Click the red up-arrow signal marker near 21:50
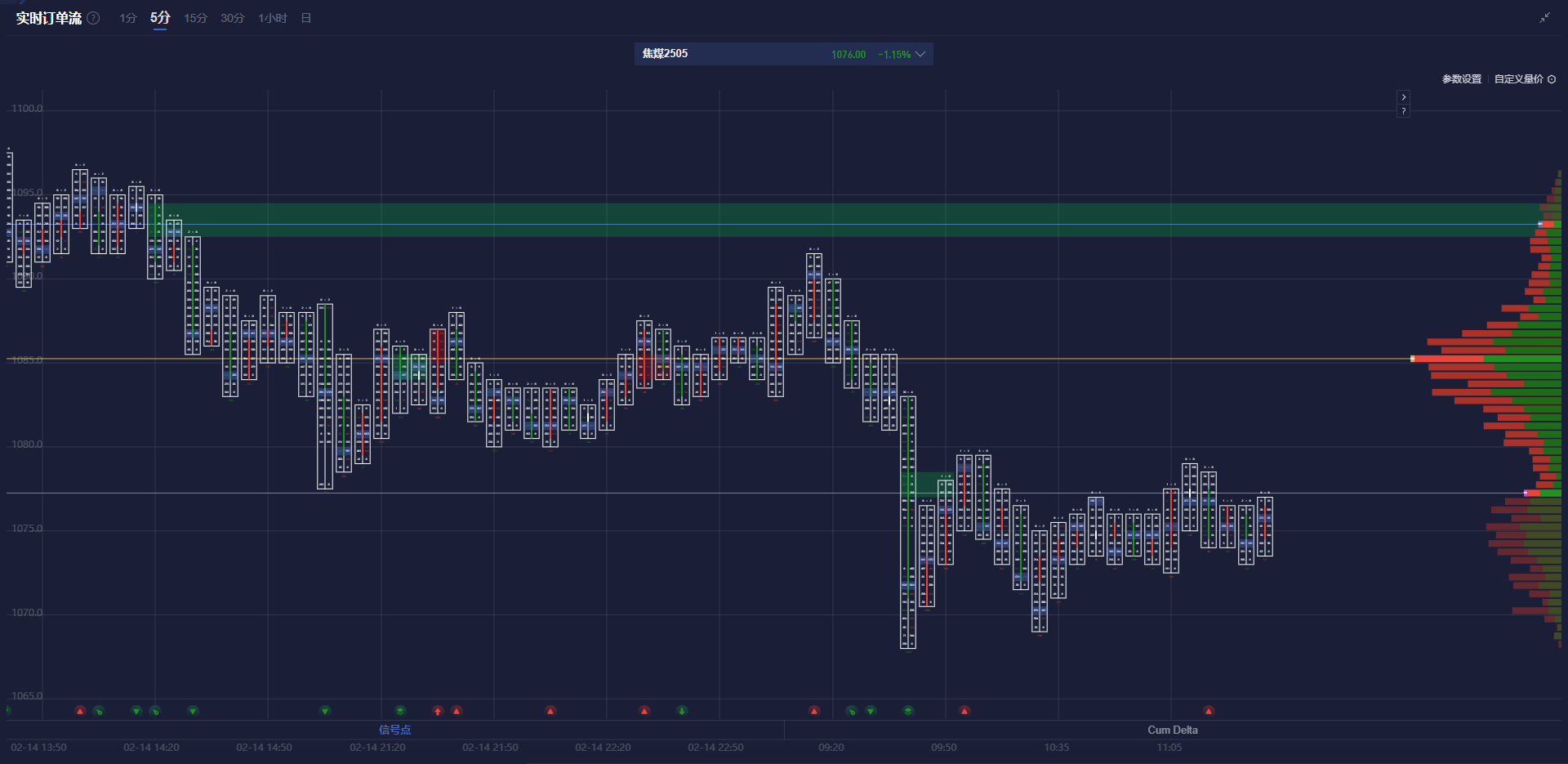This screenshot has width=1568, height=764. [x=438, y=711]
